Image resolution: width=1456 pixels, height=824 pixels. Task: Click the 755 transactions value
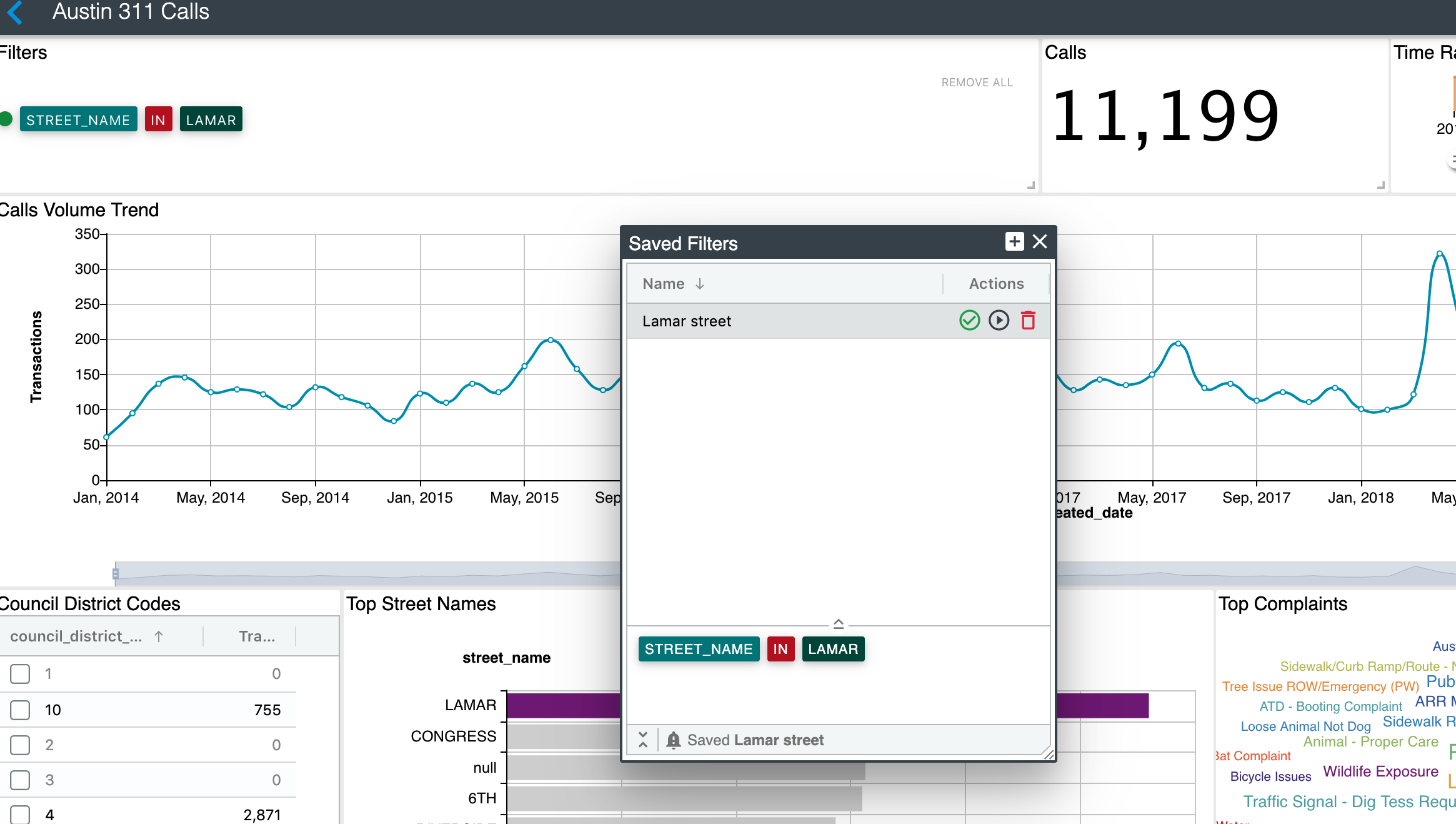(x=267, y=710)
